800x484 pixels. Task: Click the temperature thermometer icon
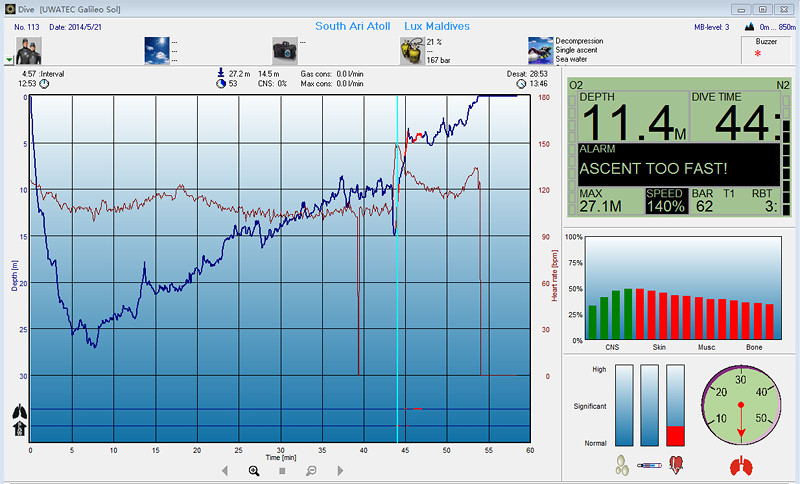click(649, 465)
